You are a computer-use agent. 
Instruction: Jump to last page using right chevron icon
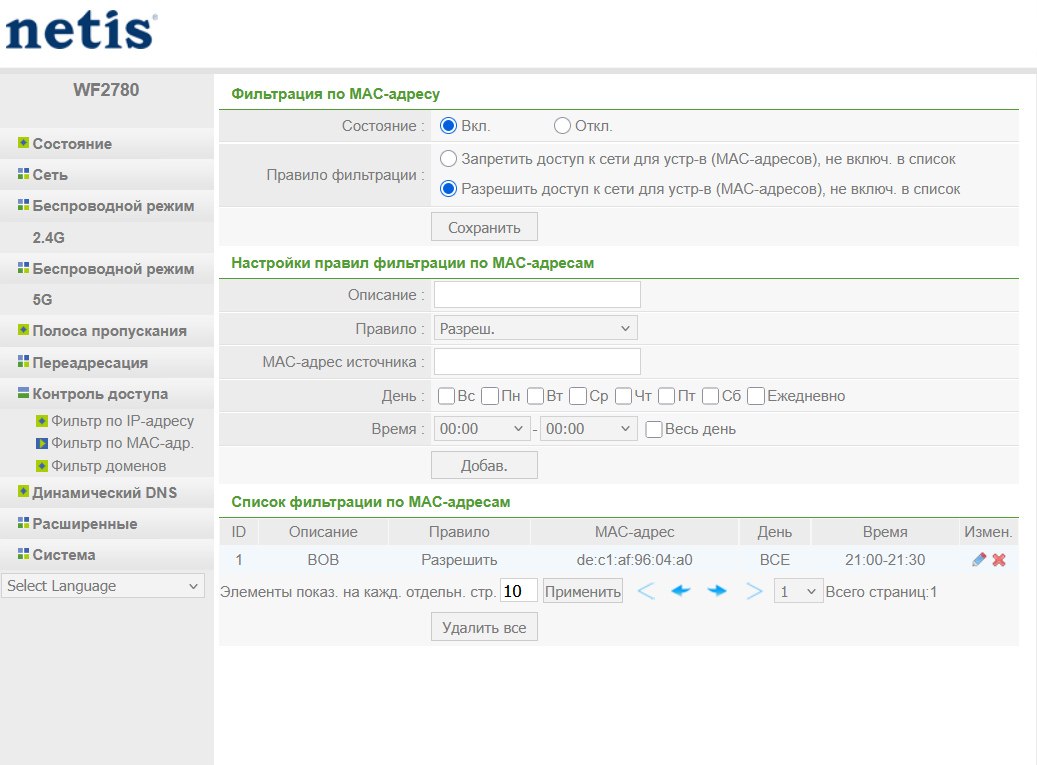click(754, 591)
